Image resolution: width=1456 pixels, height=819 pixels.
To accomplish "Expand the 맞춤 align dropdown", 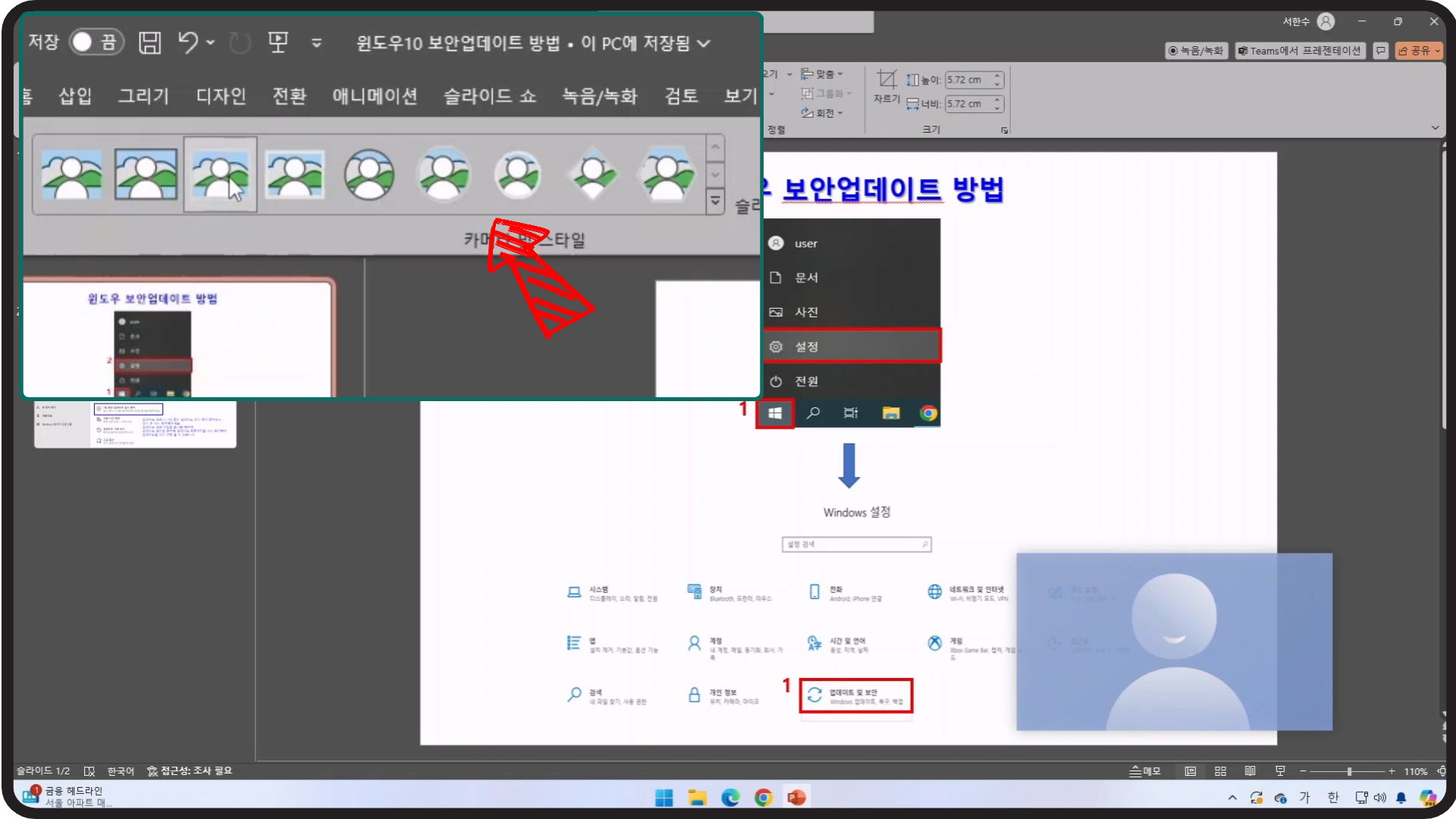I will (x=824, y=74).
